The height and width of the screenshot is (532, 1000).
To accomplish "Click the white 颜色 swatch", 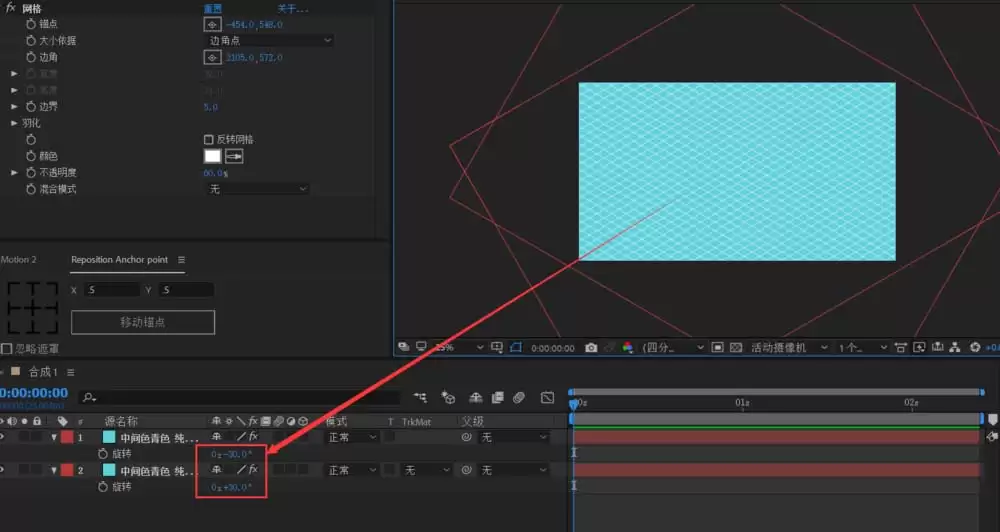I will click(212, 156).
